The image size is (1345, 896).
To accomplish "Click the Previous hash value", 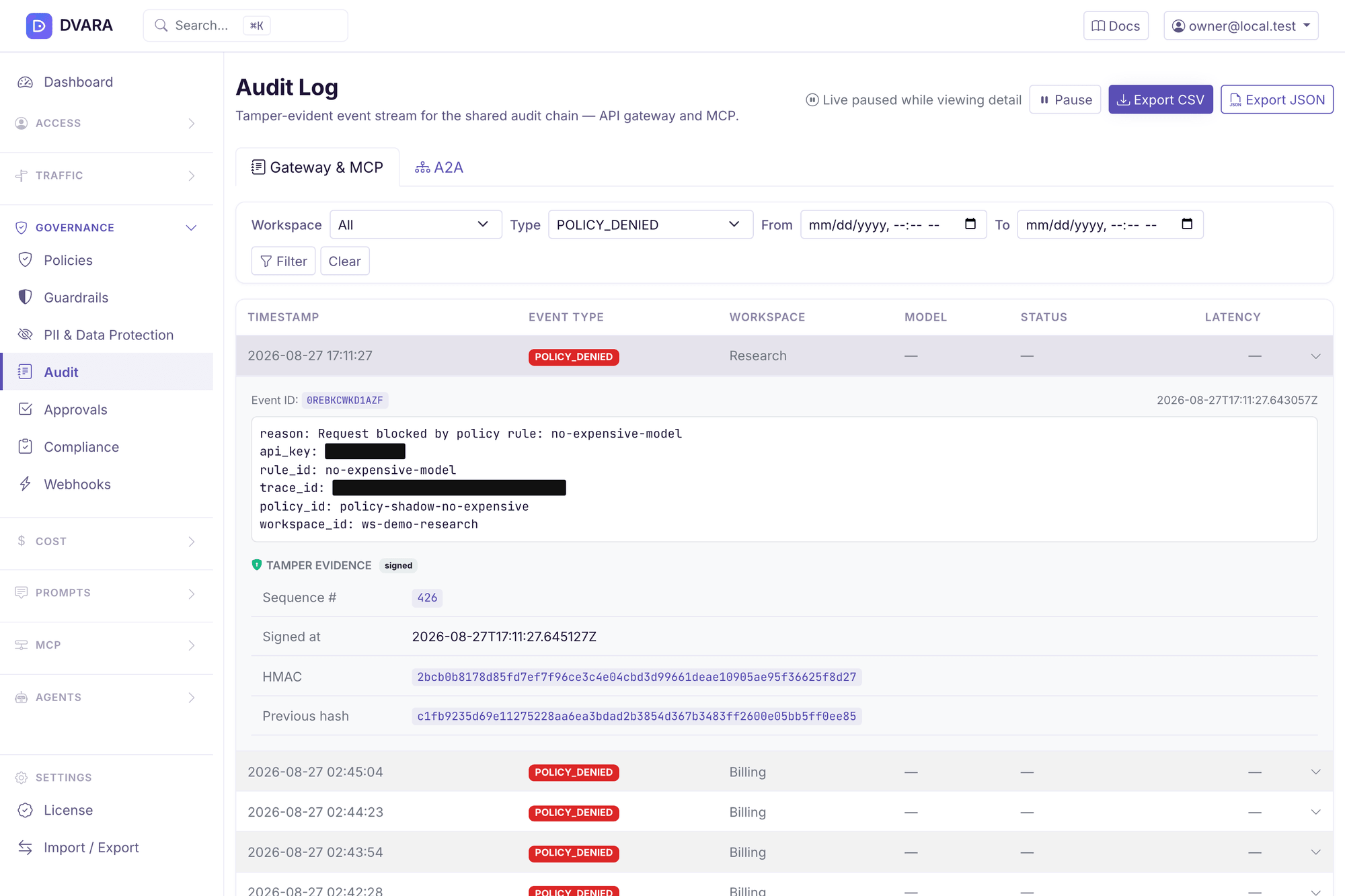I will (x=637, y=717).
